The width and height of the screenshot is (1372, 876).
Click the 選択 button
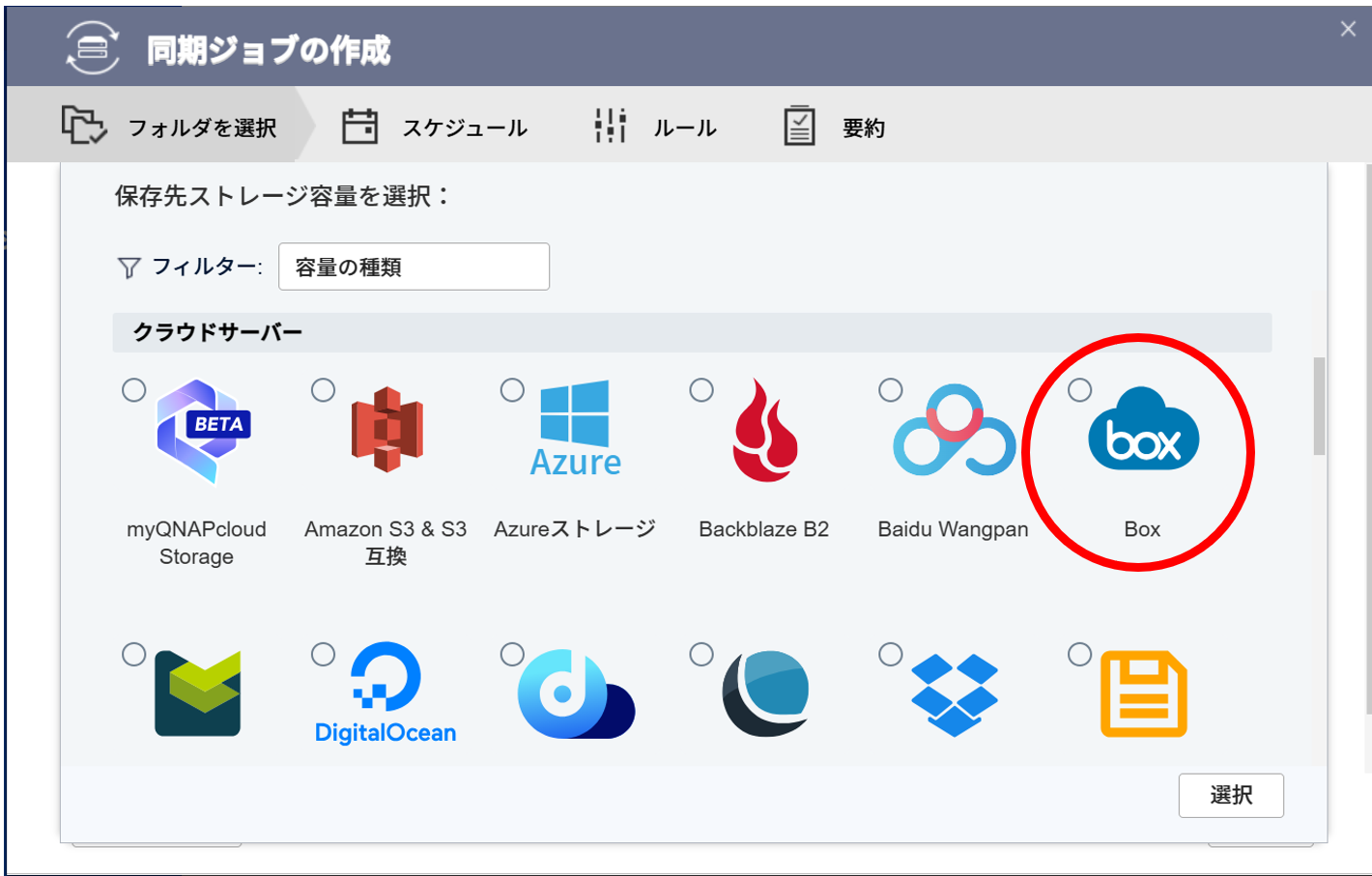pos(1231,795)
